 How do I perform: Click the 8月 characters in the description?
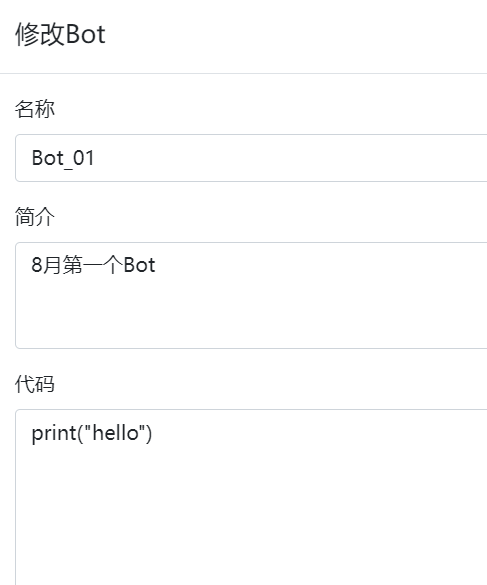(x=46, y=265)
